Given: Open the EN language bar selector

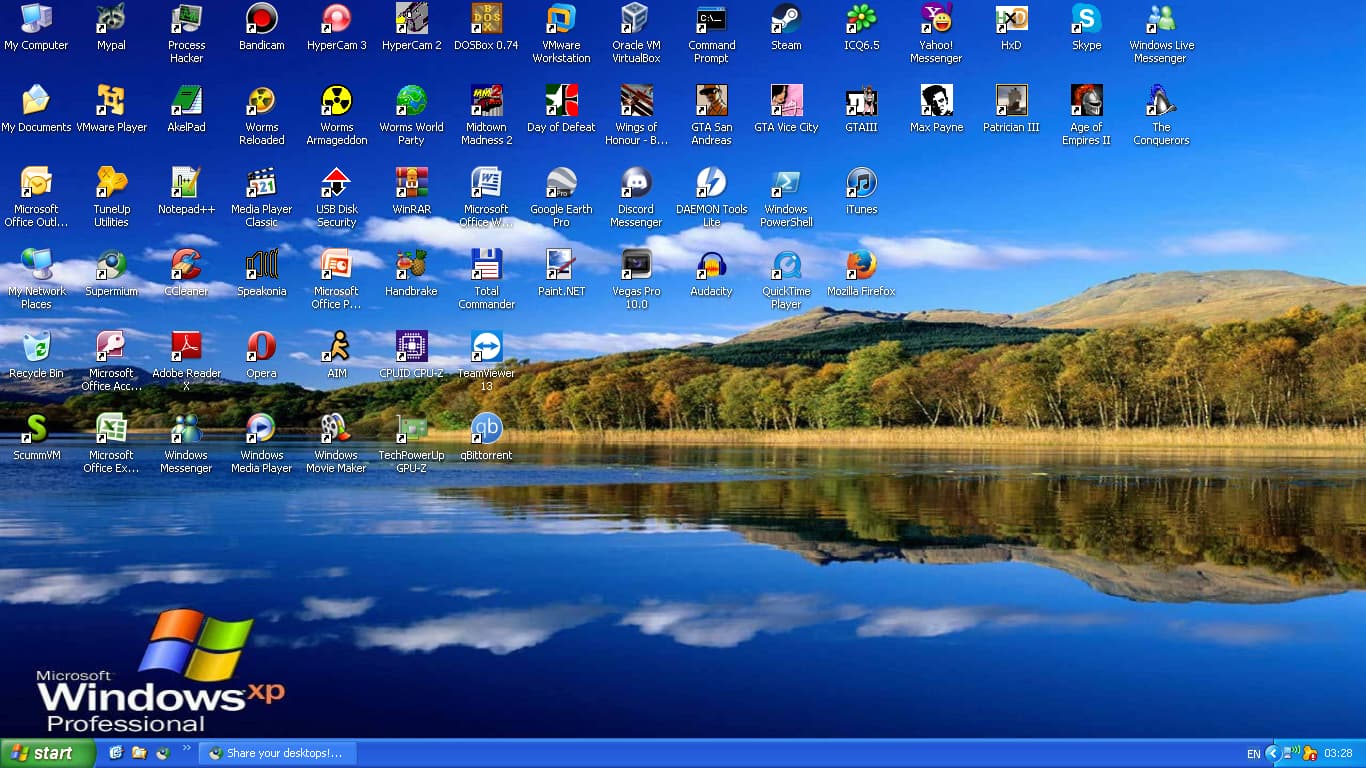Looking at the screenshot, I should pyautogui.click(x=1253, y=754).
